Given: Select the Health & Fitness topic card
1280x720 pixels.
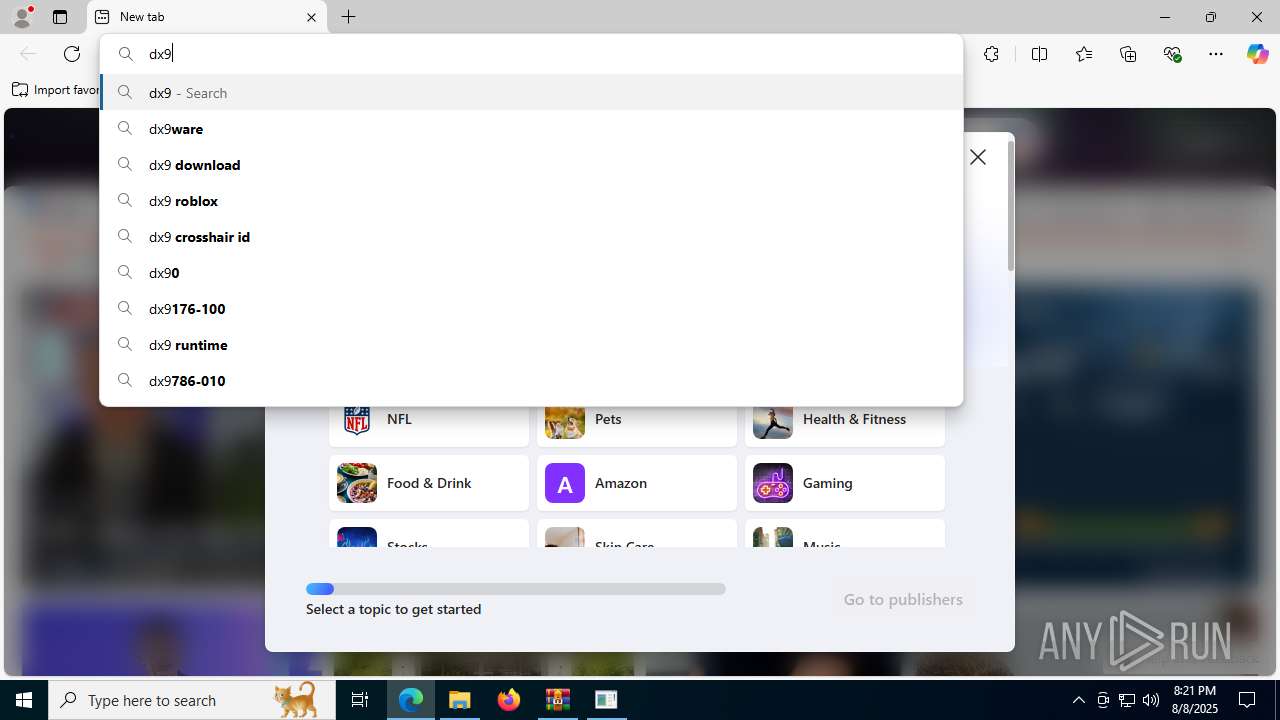Looking at the screenshot, I should tap(845, 426).
